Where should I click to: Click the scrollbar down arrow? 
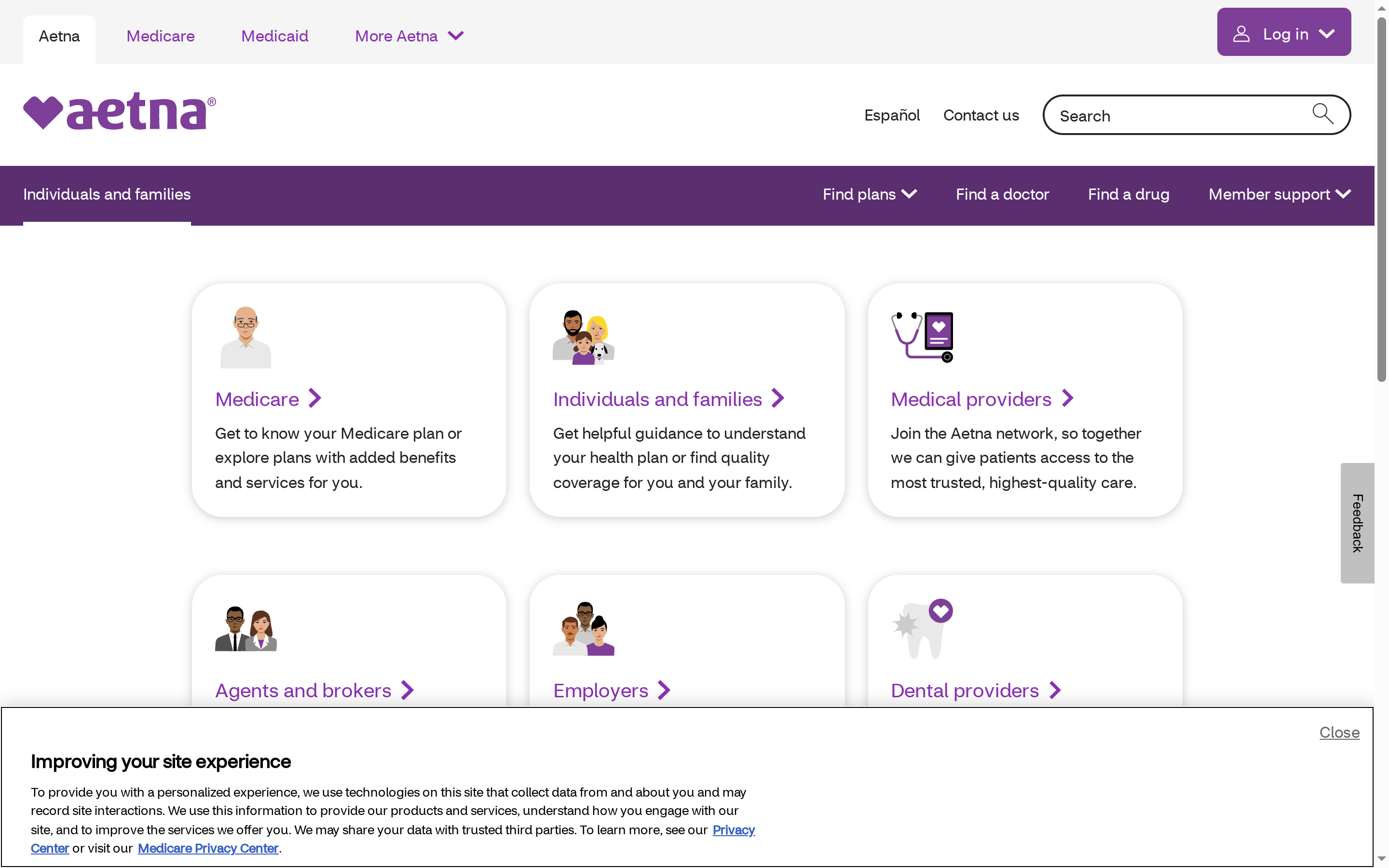tap(1382, 859)
